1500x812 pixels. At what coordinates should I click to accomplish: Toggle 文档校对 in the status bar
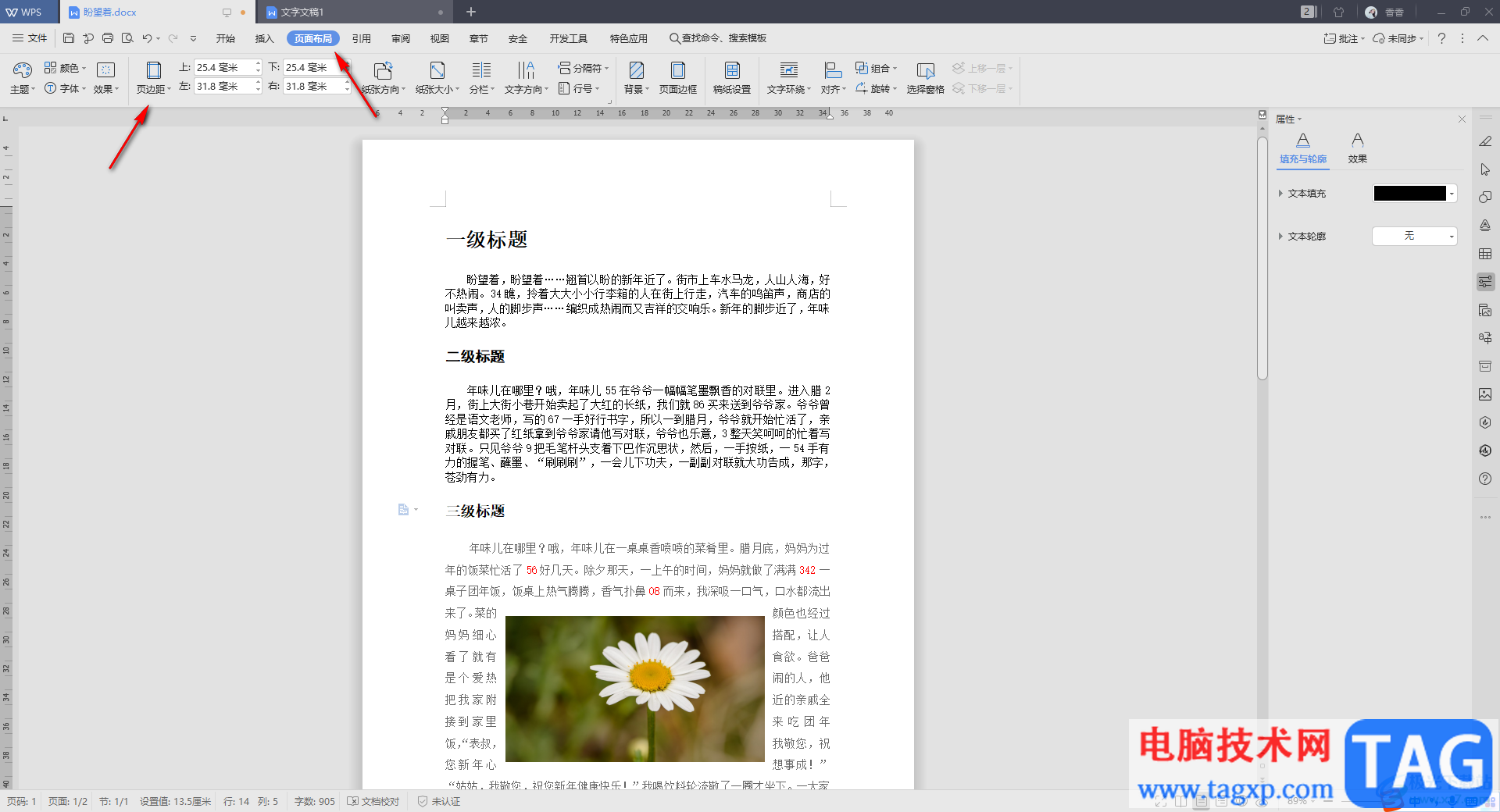(373, 801)
